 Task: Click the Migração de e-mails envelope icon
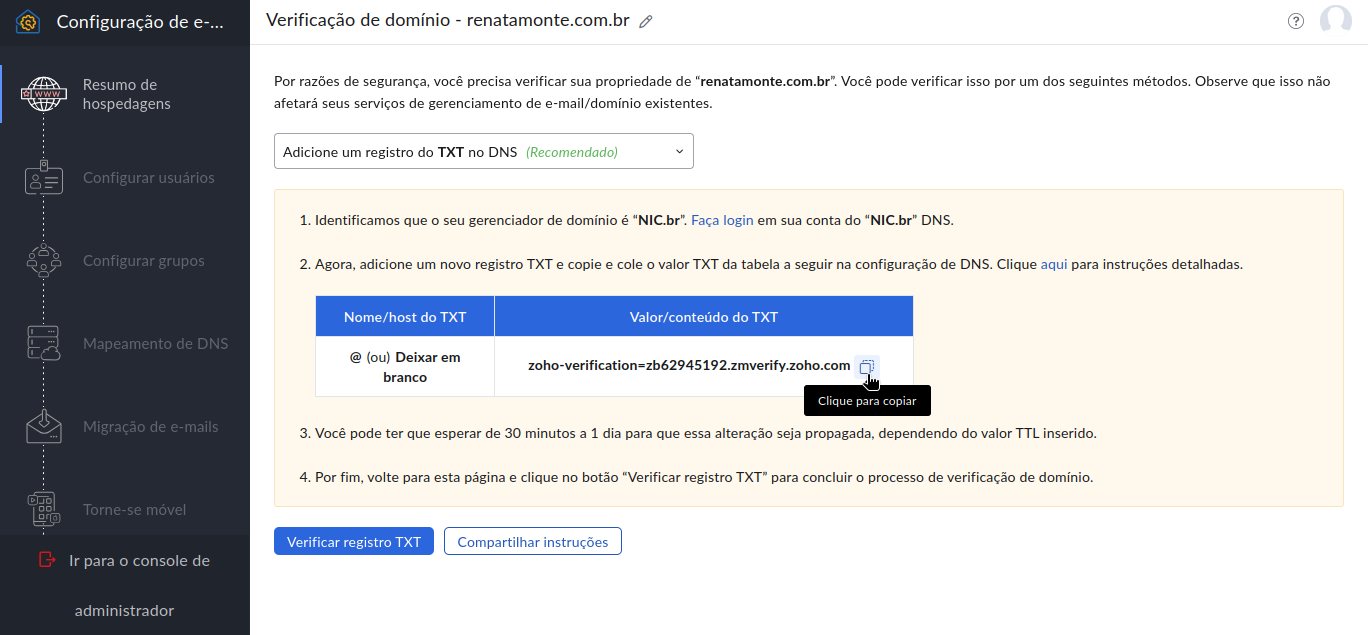tap(44, 427)
